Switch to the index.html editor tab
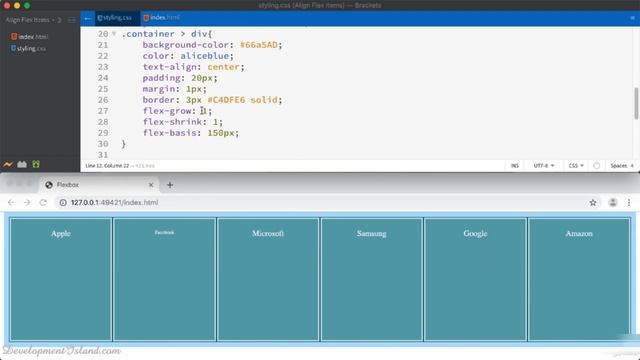Viewport: 640px width, 360px height. [161, 18]
